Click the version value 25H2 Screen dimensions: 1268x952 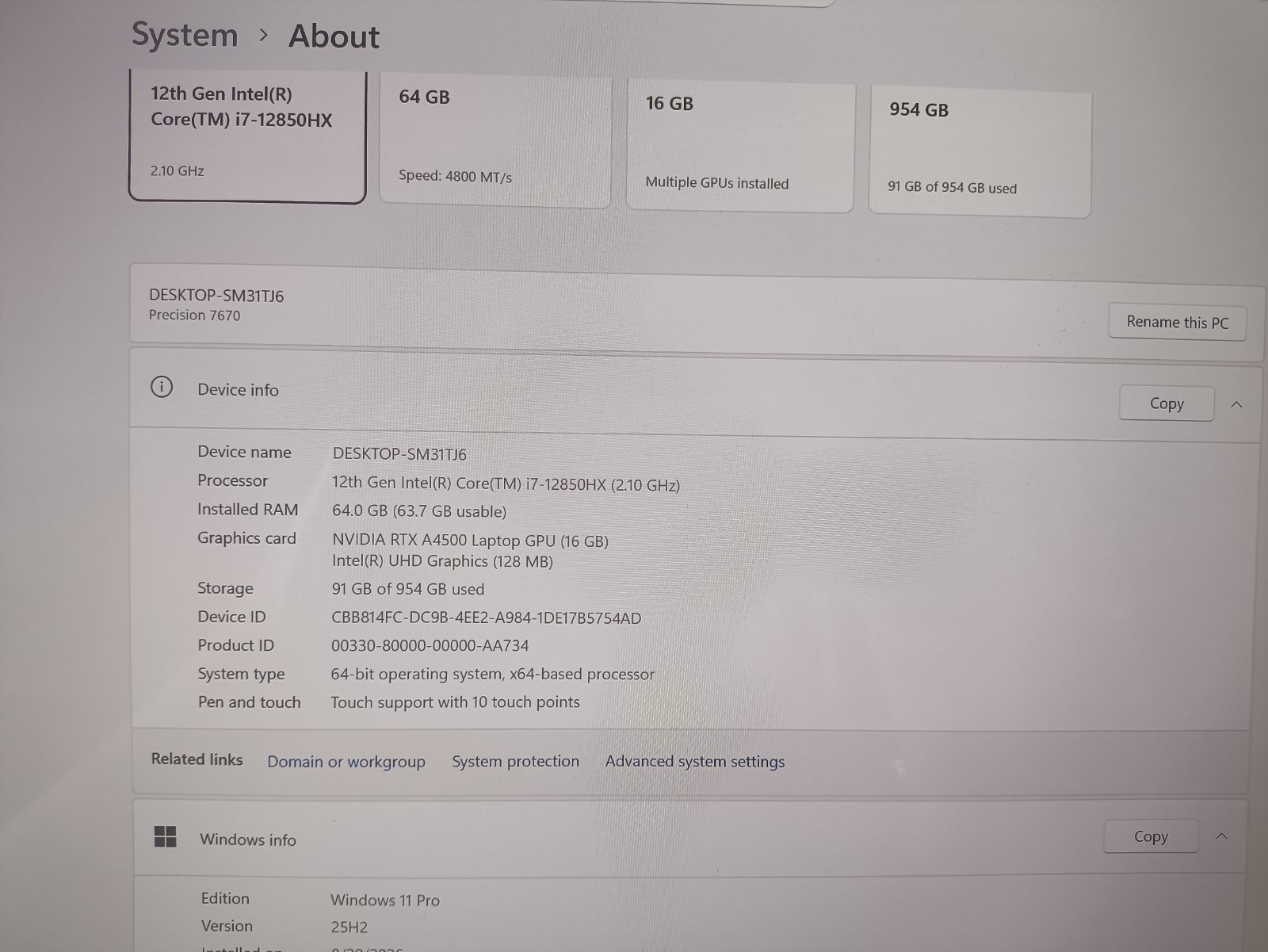349,927
